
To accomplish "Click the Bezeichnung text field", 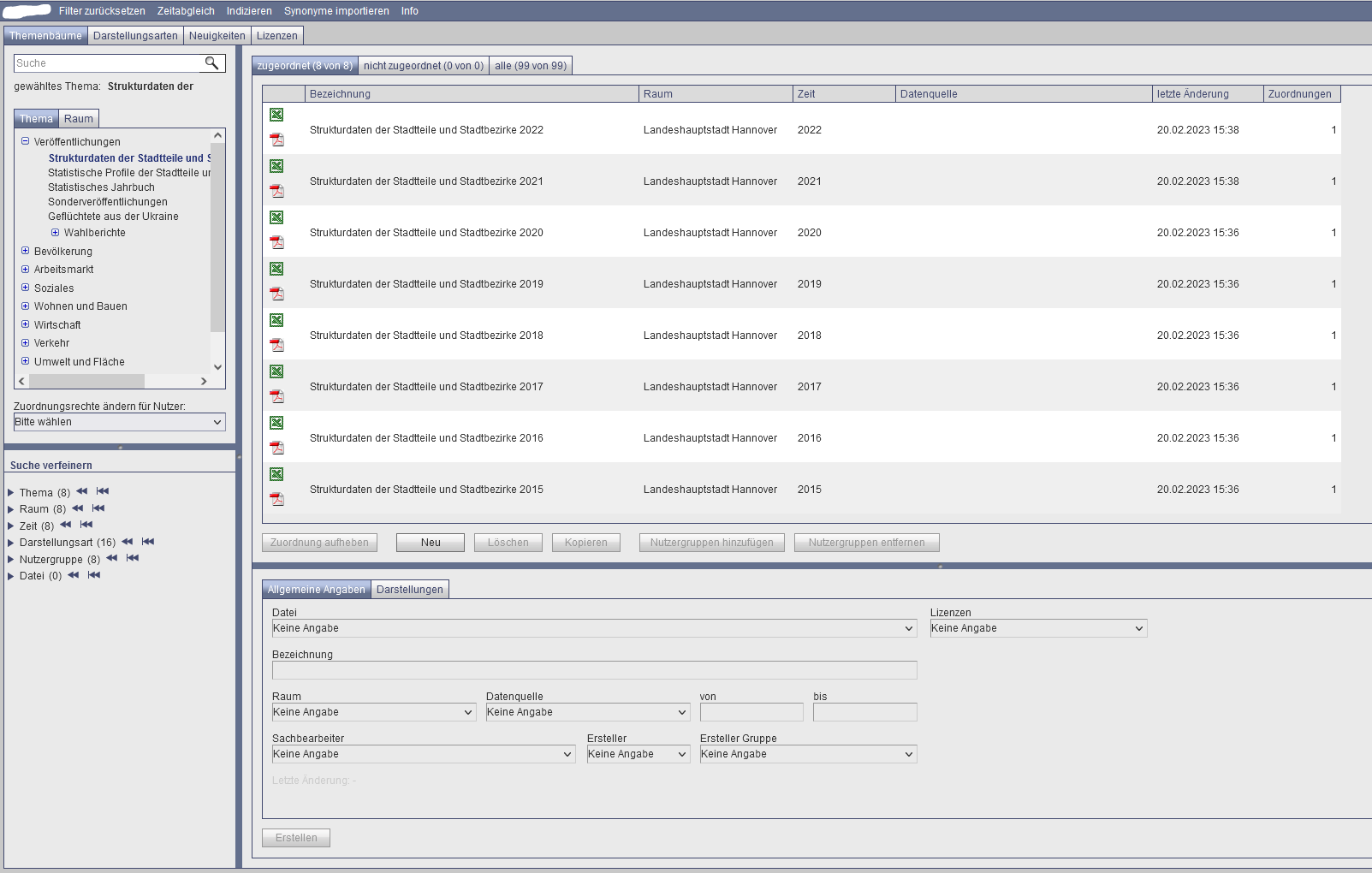I will (594, 670).
